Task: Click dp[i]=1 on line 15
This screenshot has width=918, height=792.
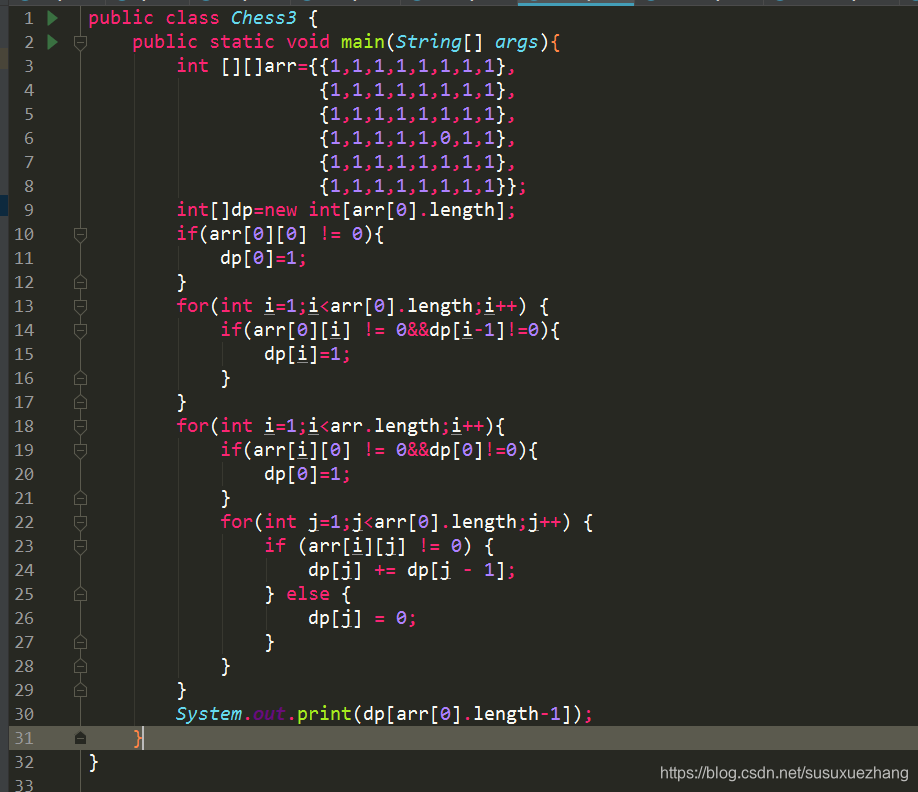Action: 307,354
